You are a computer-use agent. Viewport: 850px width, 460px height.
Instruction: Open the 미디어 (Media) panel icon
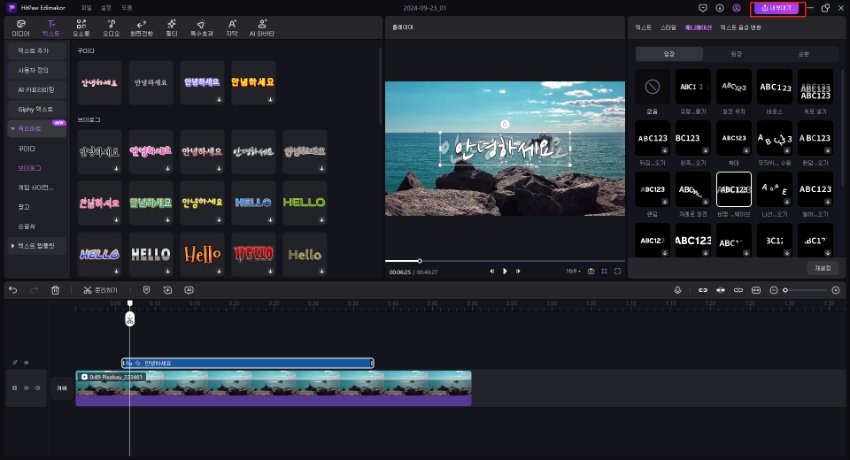(20, 27)
